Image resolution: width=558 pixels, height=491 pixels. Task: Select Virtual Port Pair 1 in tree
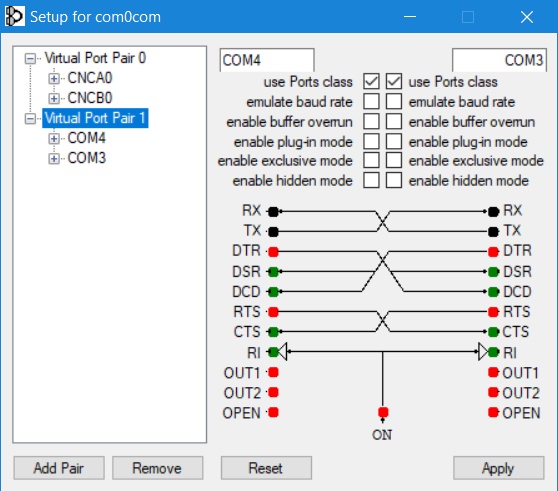95,118
